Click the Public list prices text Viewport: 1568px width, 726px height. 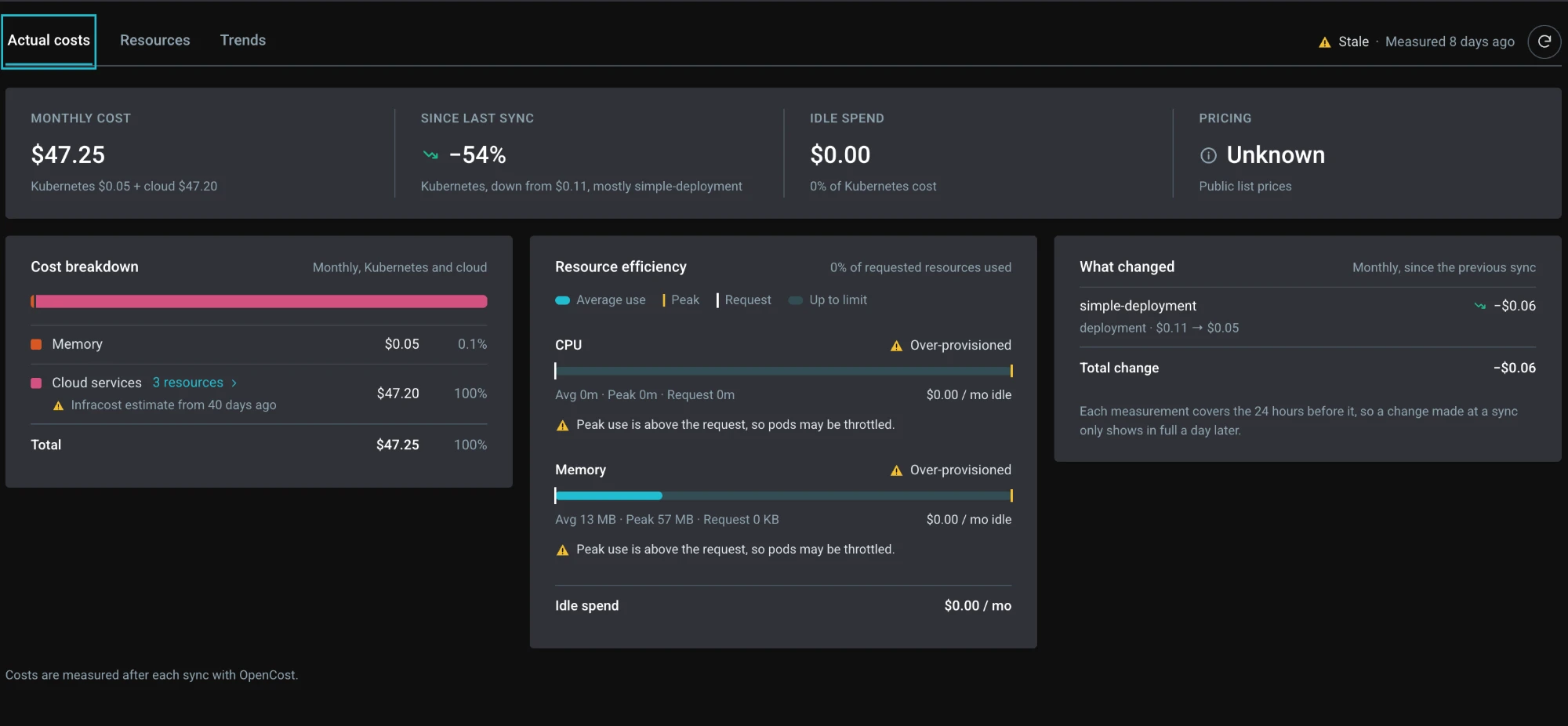(1245, 187)
